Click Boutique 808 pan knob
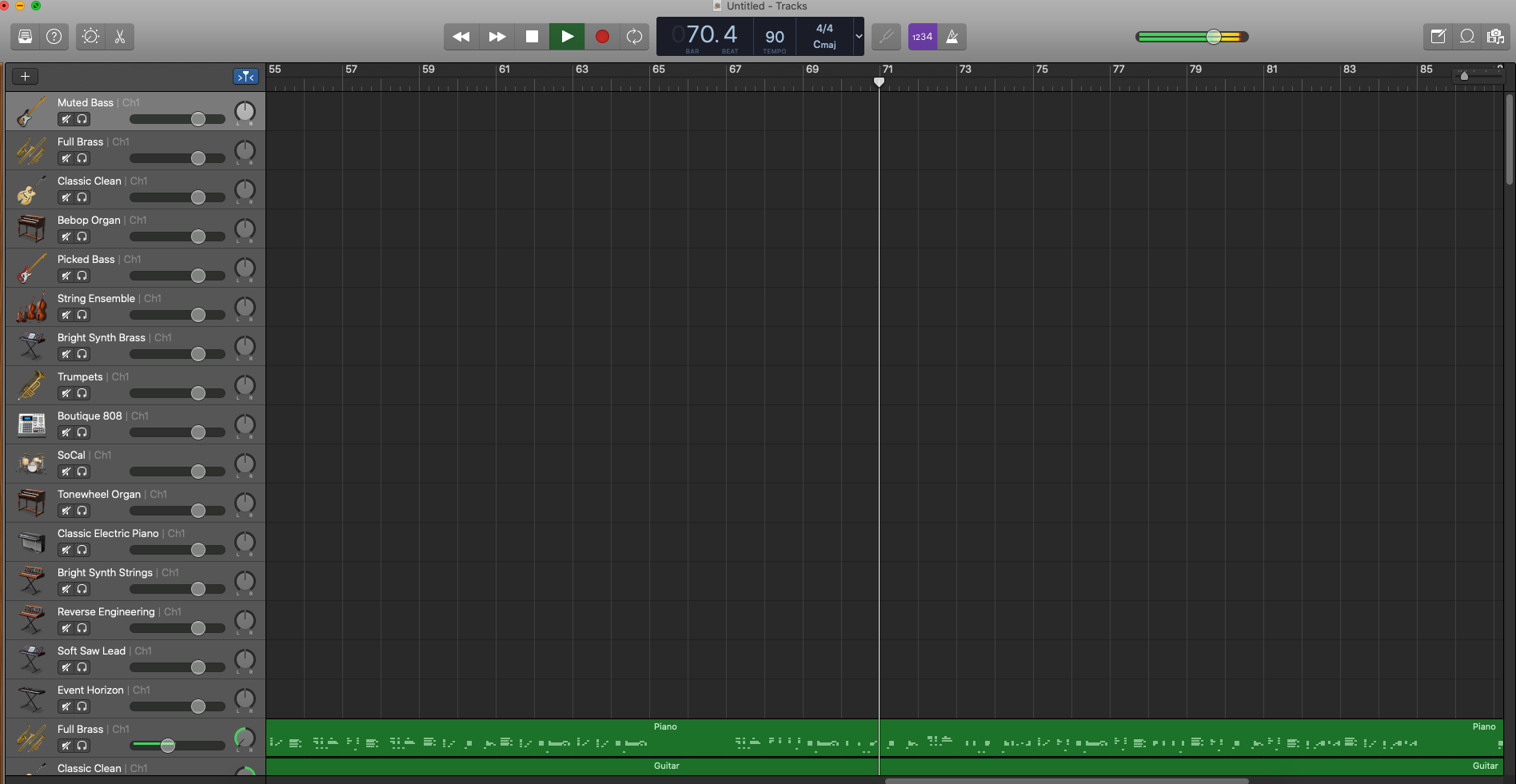Screen dimensions: 1516x784 (245, 425)
